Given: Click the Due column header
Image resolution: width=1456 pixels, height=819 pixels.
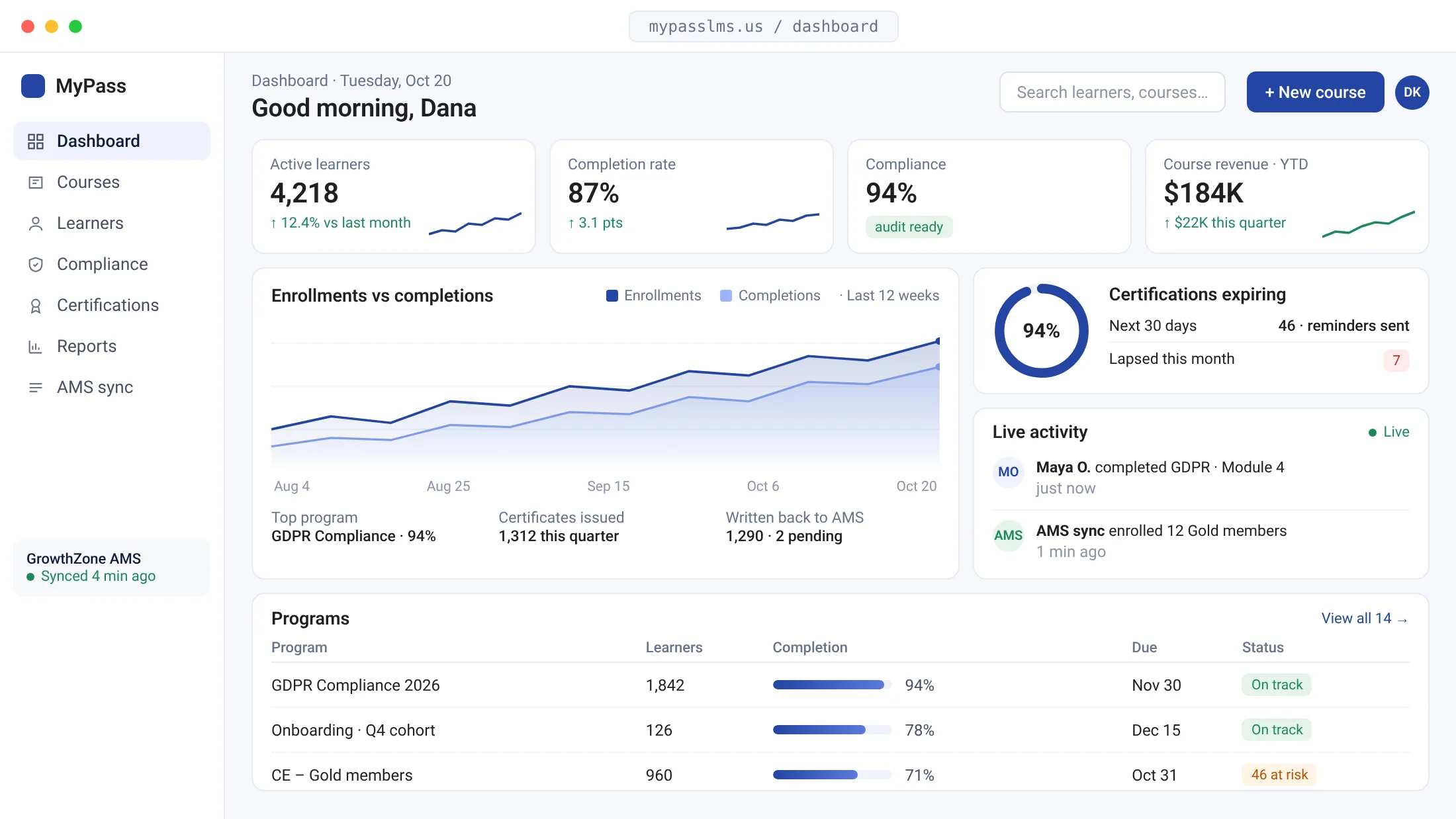Looking at the screenshot, I should (x=1144, y=648).
